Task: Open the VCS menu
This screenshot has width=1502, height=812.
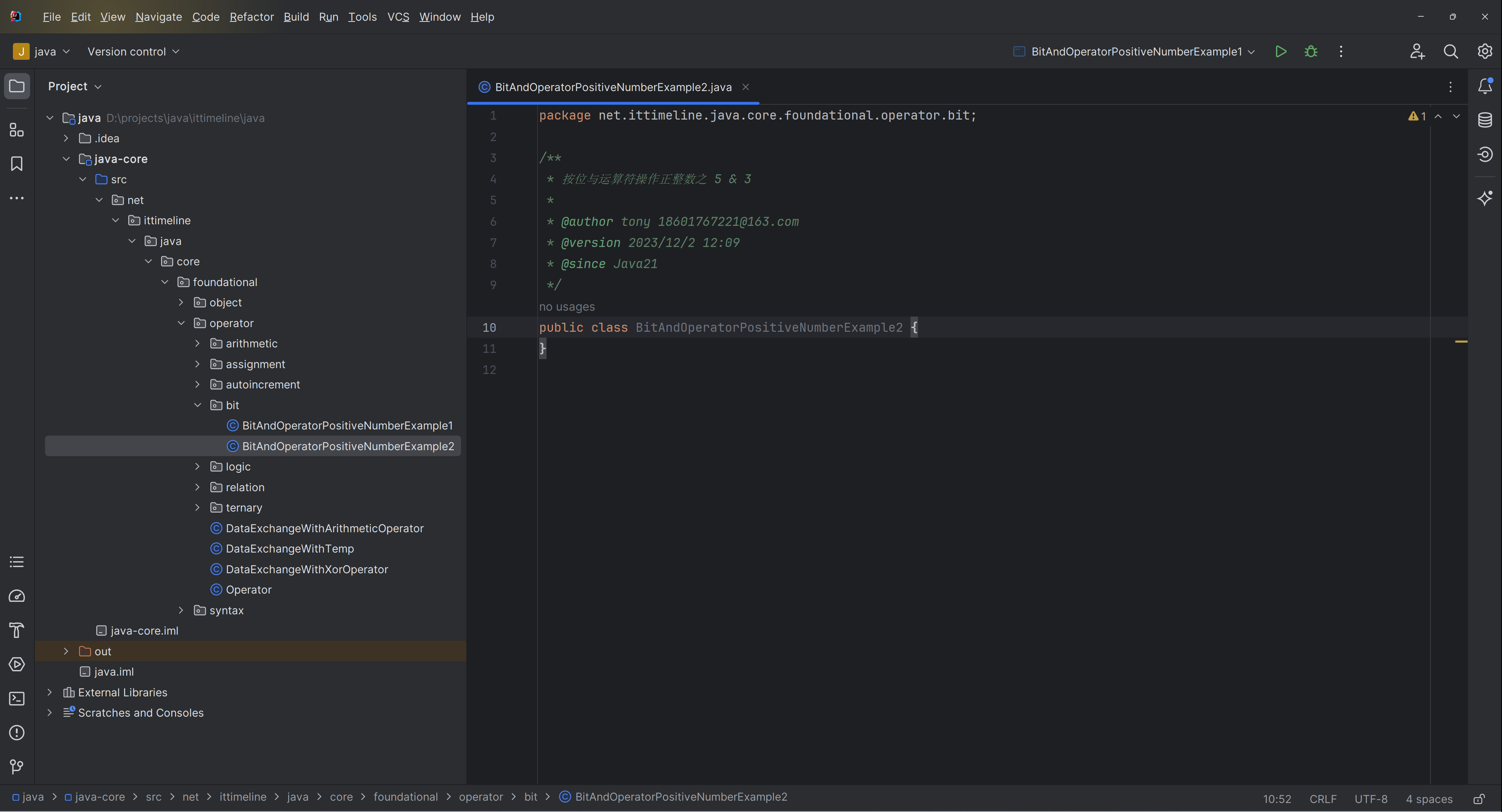Action: (398, 17)
